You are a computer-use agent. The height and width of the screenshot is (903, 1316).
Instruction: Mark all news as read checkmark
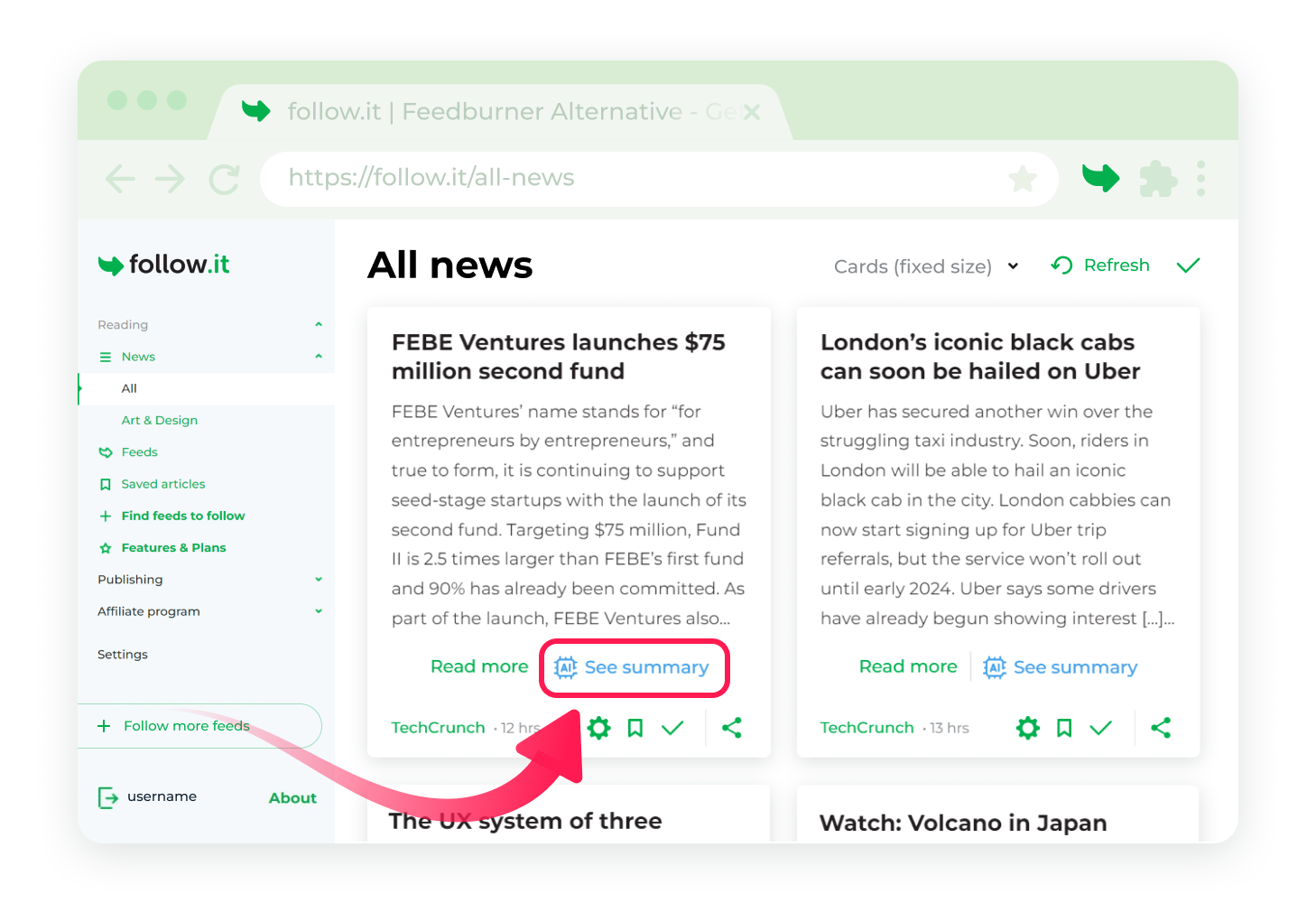(1188, 265)
